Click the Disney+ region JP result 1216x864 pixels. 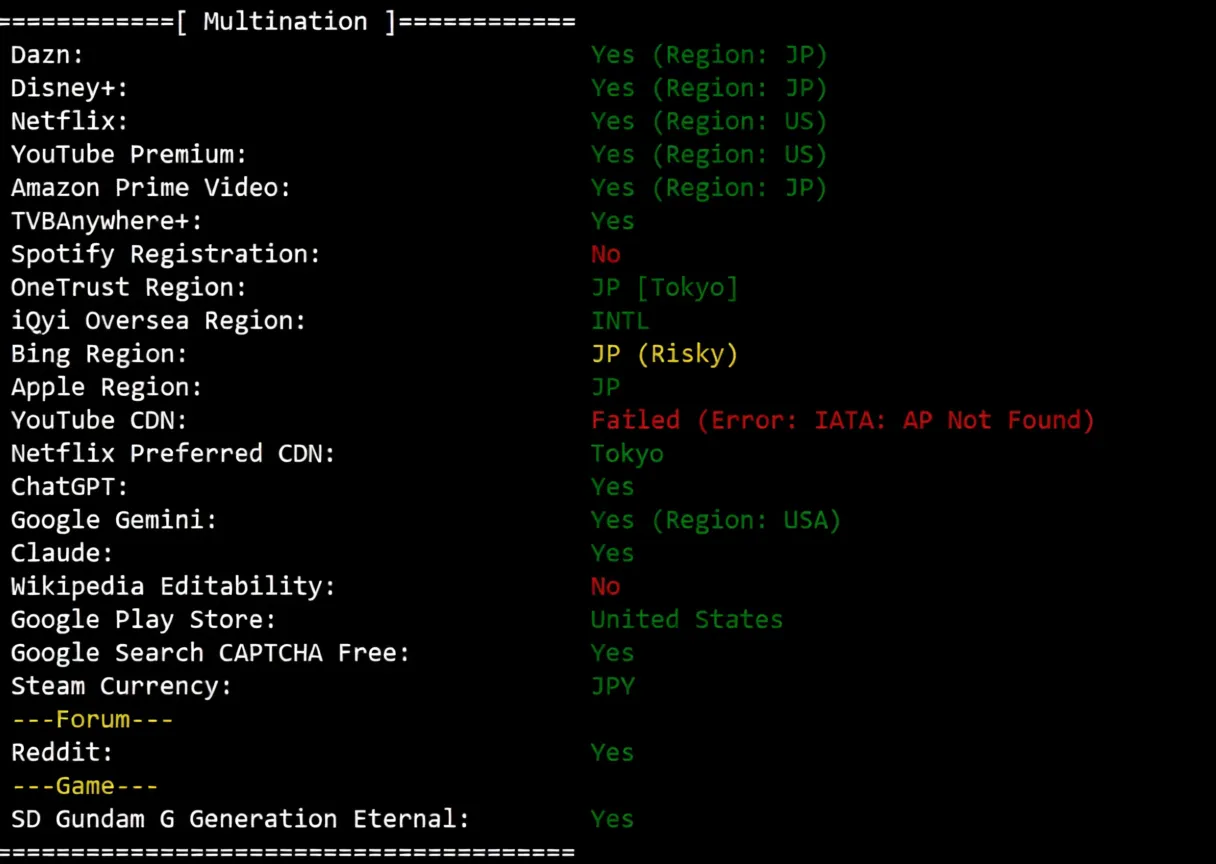point(709,89)
